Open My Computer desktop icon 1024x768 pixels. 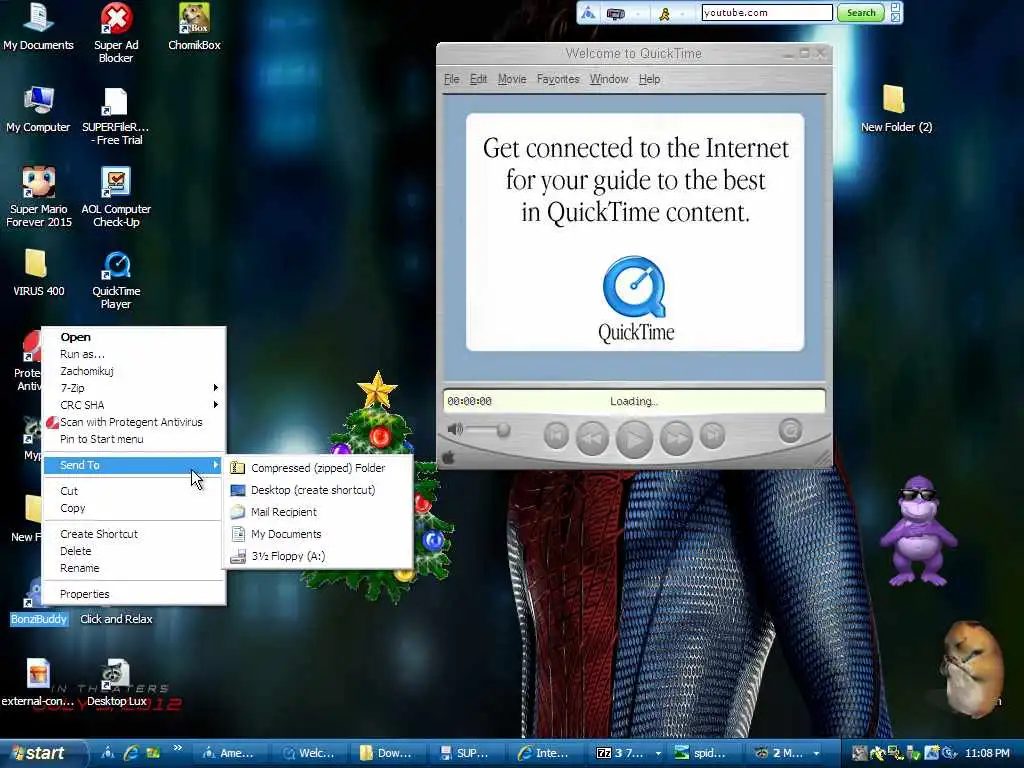(38, 108)
